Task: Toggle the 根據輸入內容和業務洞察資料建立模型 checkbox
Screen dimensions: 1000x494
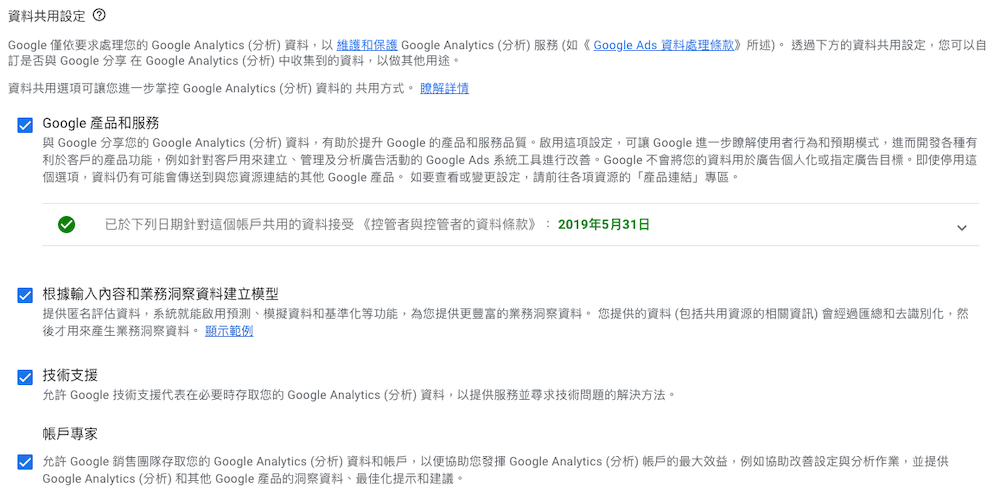Action: pyautogui.click(x=25, y=296)
